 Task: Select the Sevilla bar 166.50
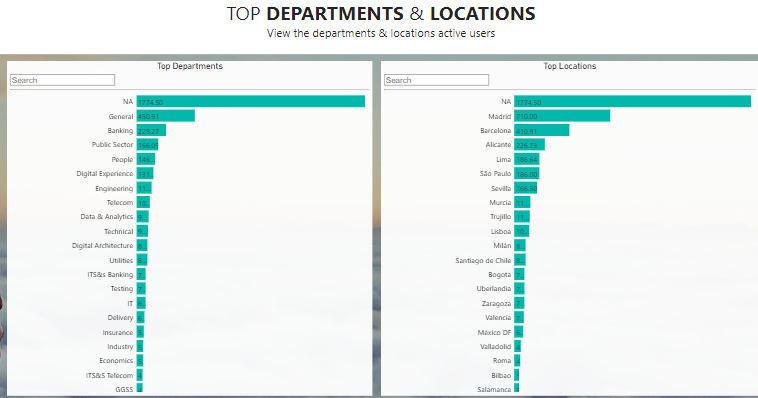[x=525, y=189]
